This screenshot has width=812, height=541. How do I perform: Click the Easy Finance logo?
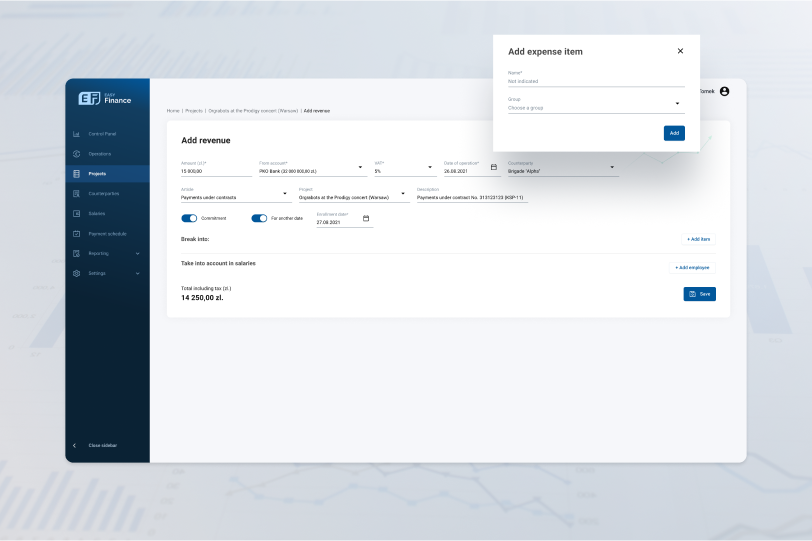(x=105, y=98)
